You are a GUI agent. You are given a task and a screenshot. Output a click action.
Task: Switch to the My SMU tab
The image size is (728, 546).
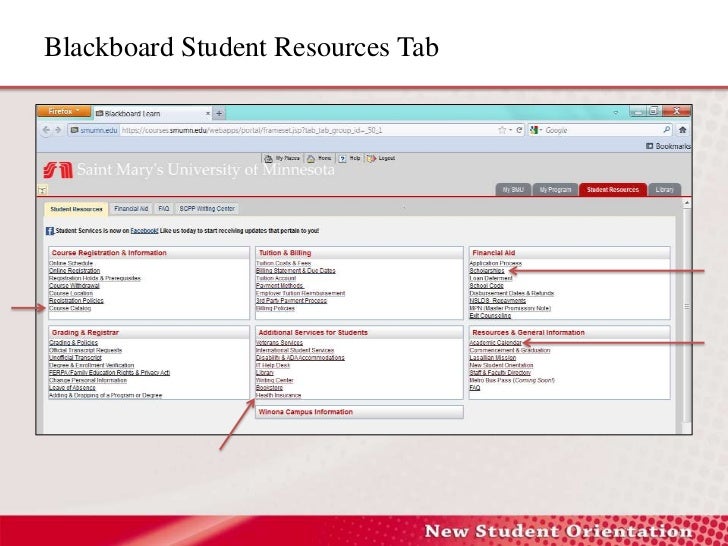[x=513, y=189]
